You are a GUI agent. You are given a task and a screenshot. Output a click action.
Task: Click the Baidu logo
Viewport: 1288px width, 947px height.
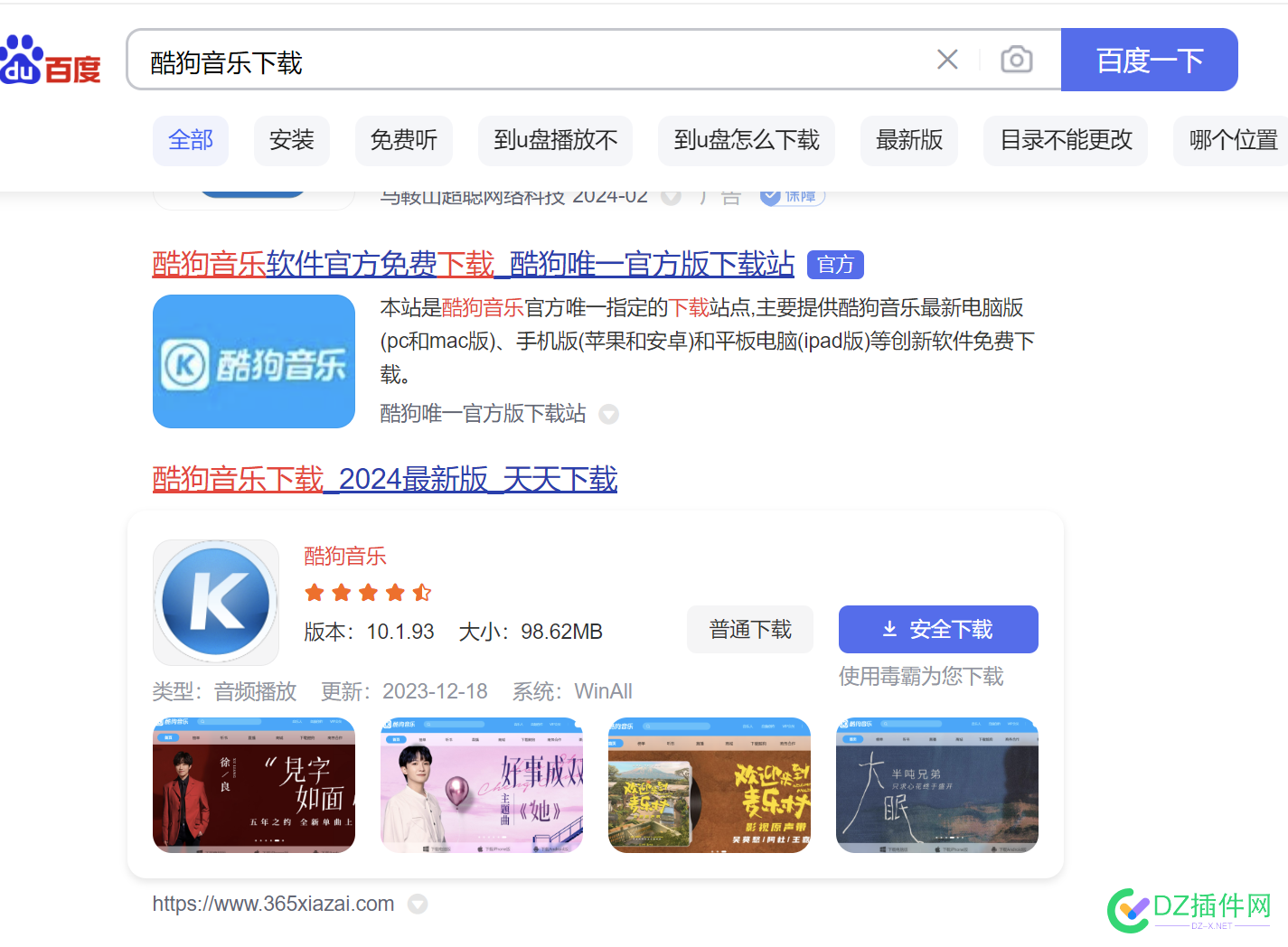pyautogui.click(x=50, y=60)
